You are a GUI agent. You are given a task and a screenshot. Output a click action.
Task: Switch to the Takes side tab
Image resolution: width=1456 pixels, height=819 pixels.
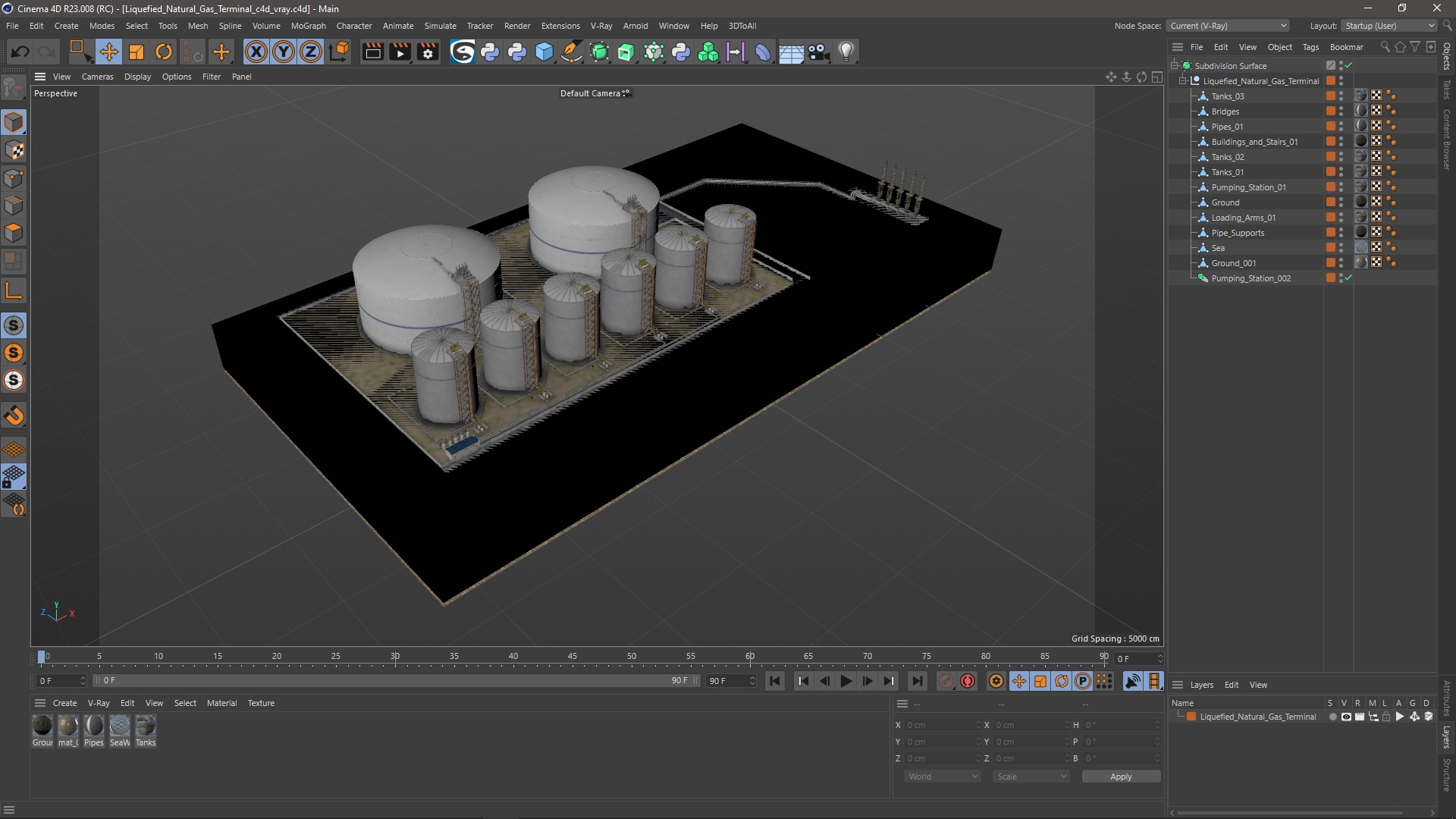click(x=1447, y=89)
